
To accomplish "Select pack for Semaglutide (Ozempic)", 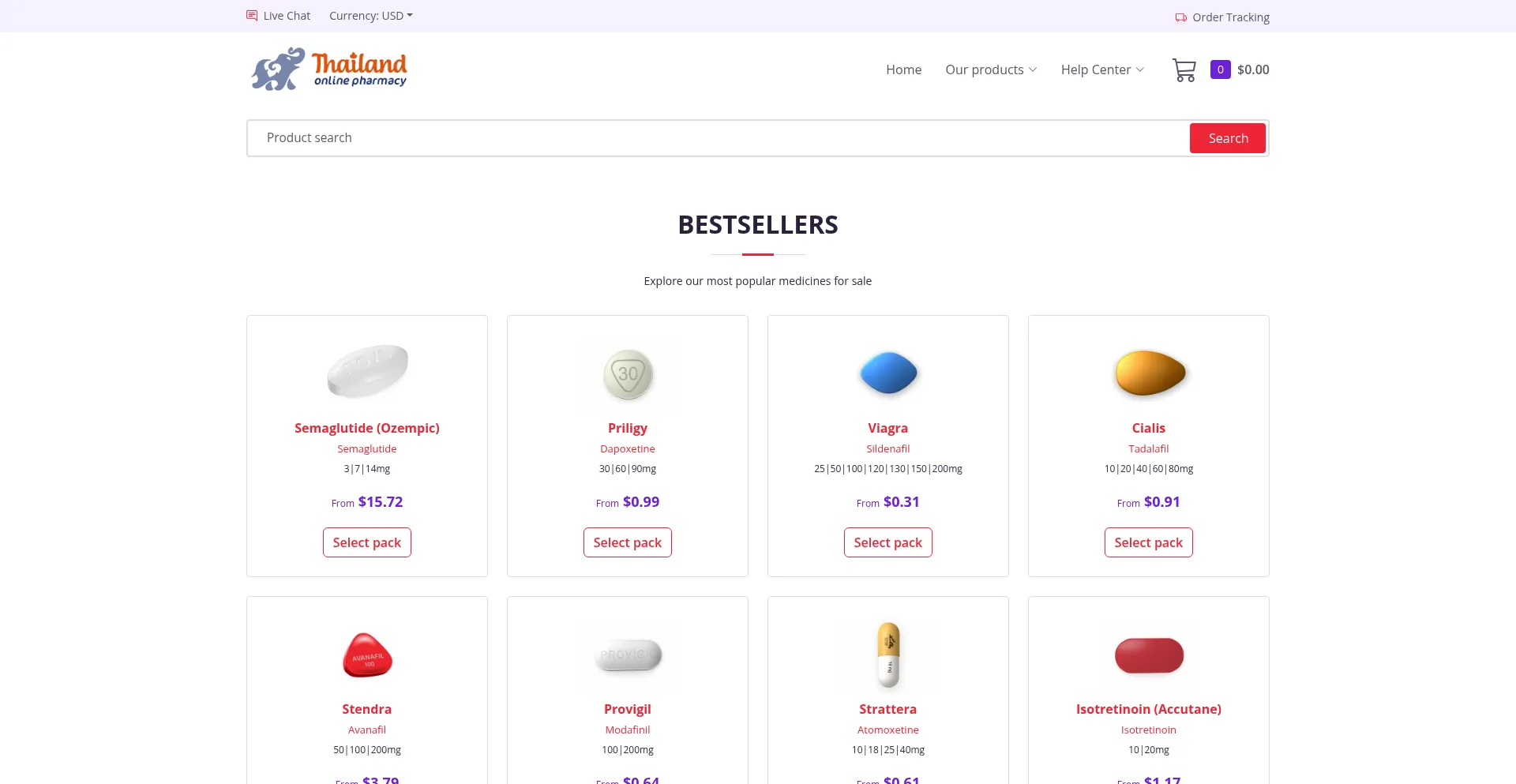I will 367,542.
